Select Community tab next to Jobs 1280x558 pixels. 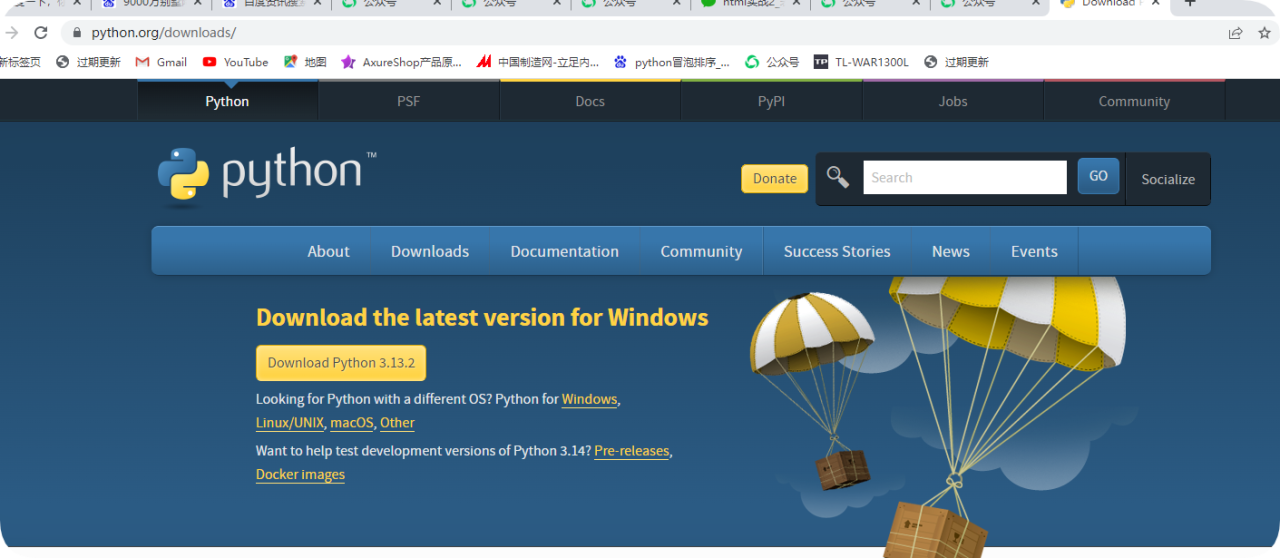click(1134, 101)
